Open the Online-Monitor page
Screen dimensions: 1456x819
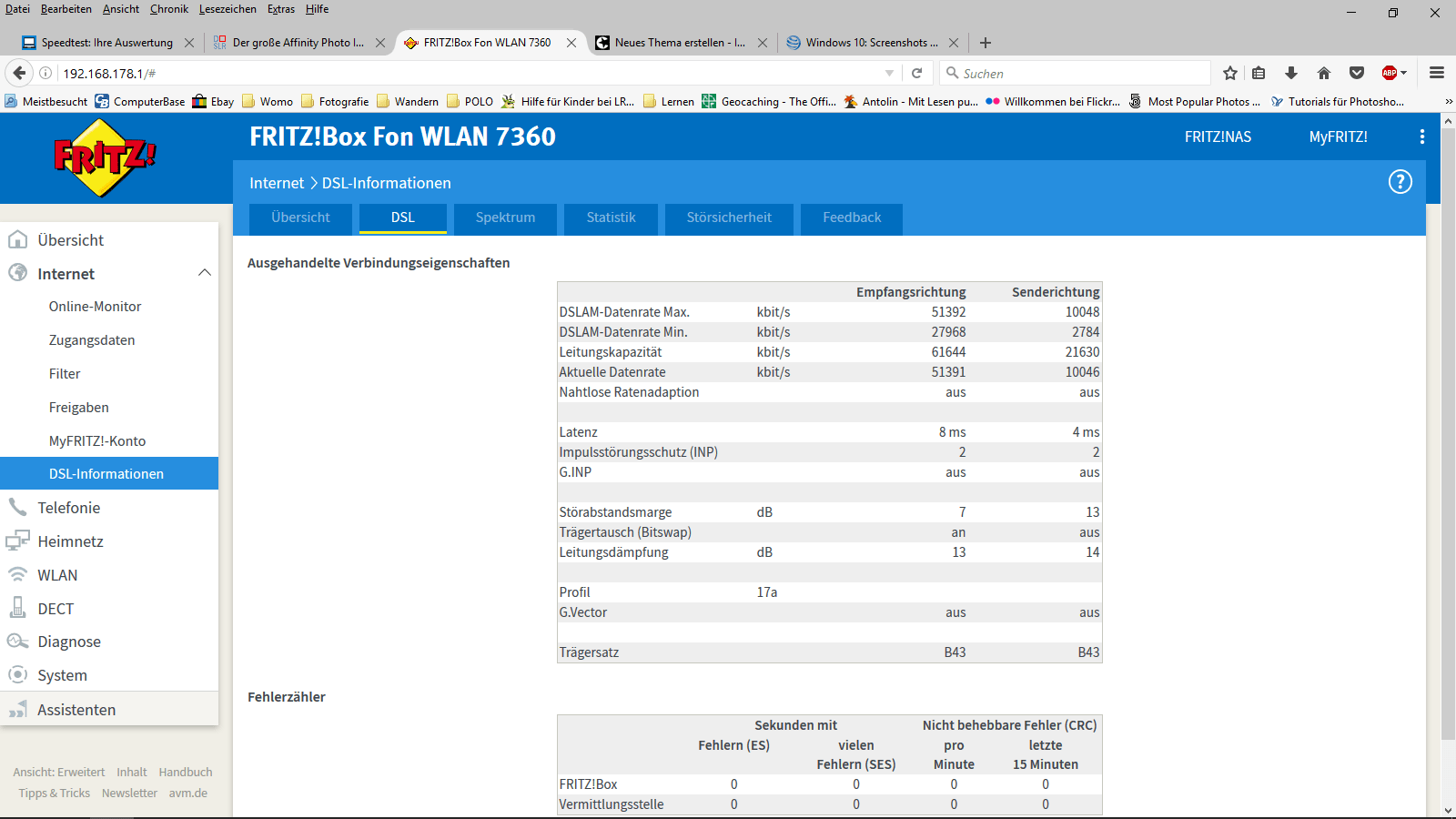(x=95, y=307)
